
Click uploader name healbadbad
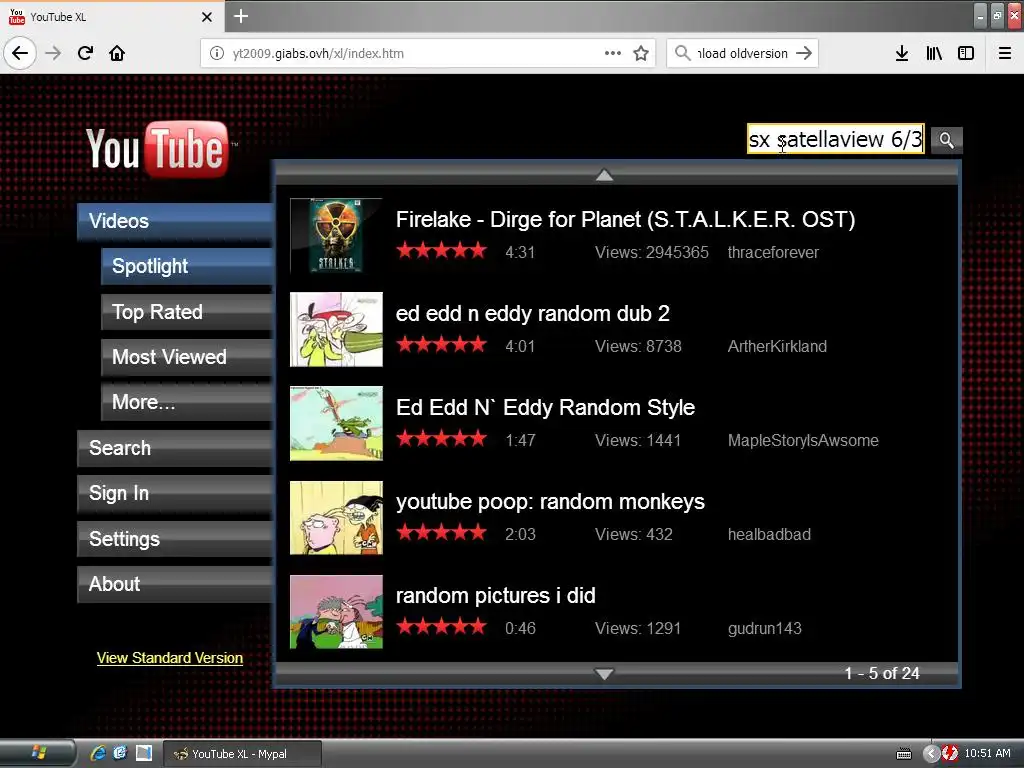pos(769,535)
